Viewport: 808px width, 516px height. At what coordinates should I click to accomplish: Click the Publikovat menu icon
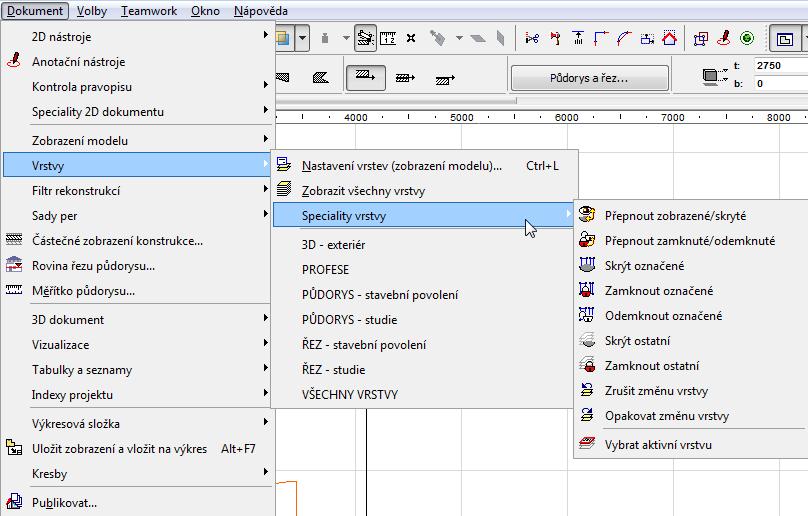coord(14,502)
